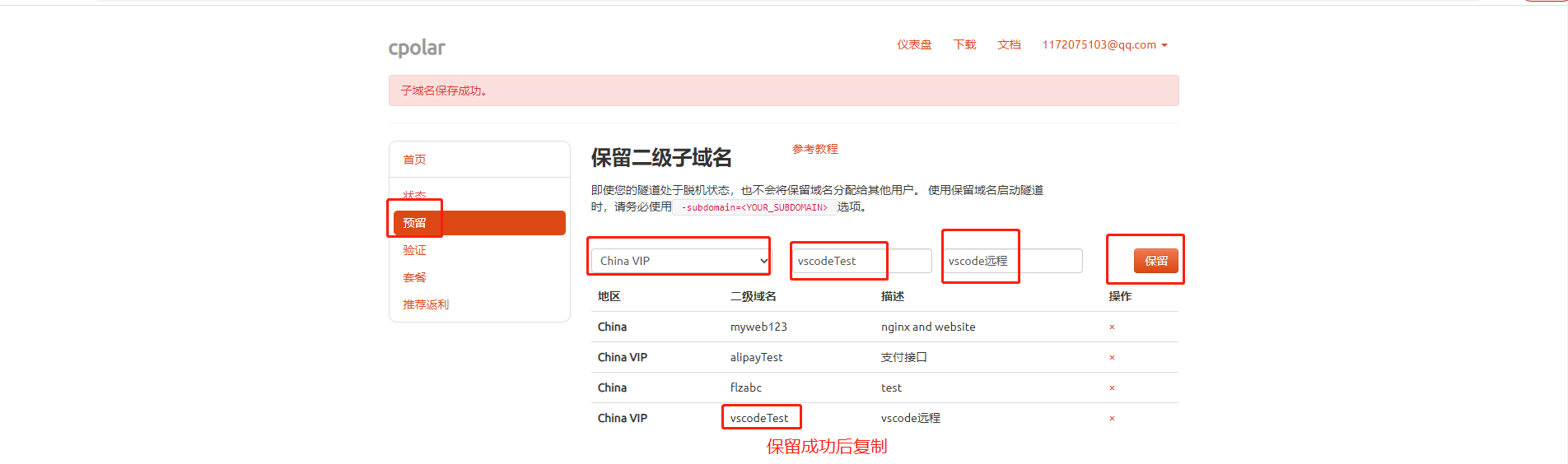Select 预留 in the sidebar
This screenshot has width=1568, height=464.
(479, 223)
